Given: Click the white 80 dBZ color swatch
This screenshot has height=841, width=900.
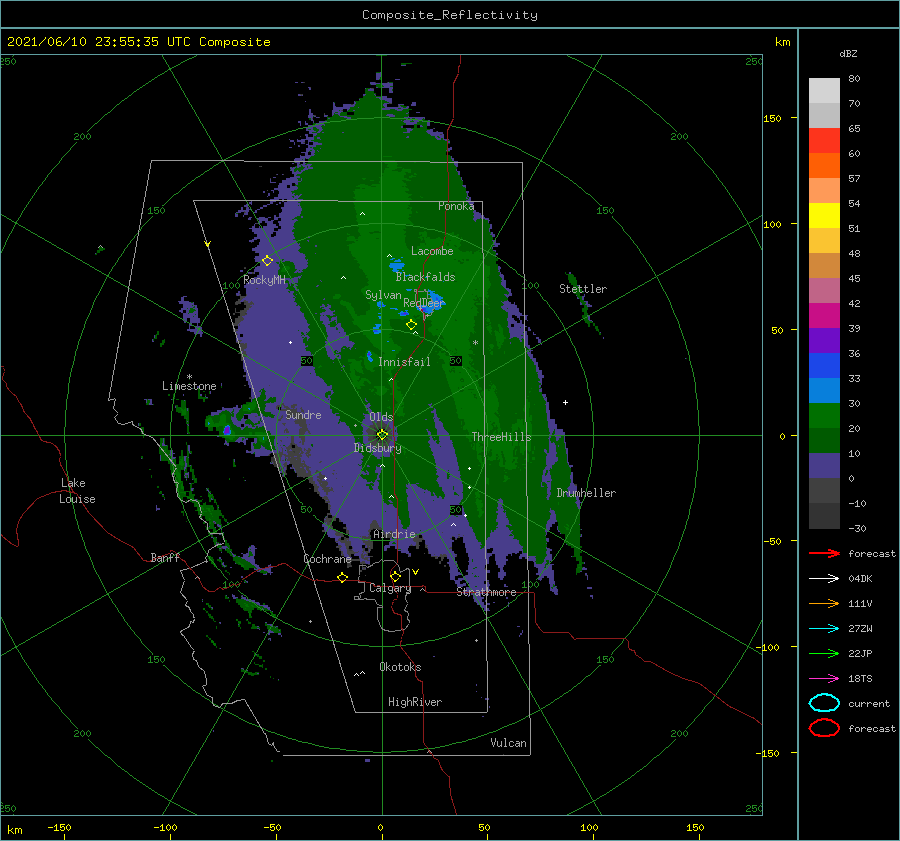Looking at the screenshot, I should pyautogui.click(x=824, y=91).
